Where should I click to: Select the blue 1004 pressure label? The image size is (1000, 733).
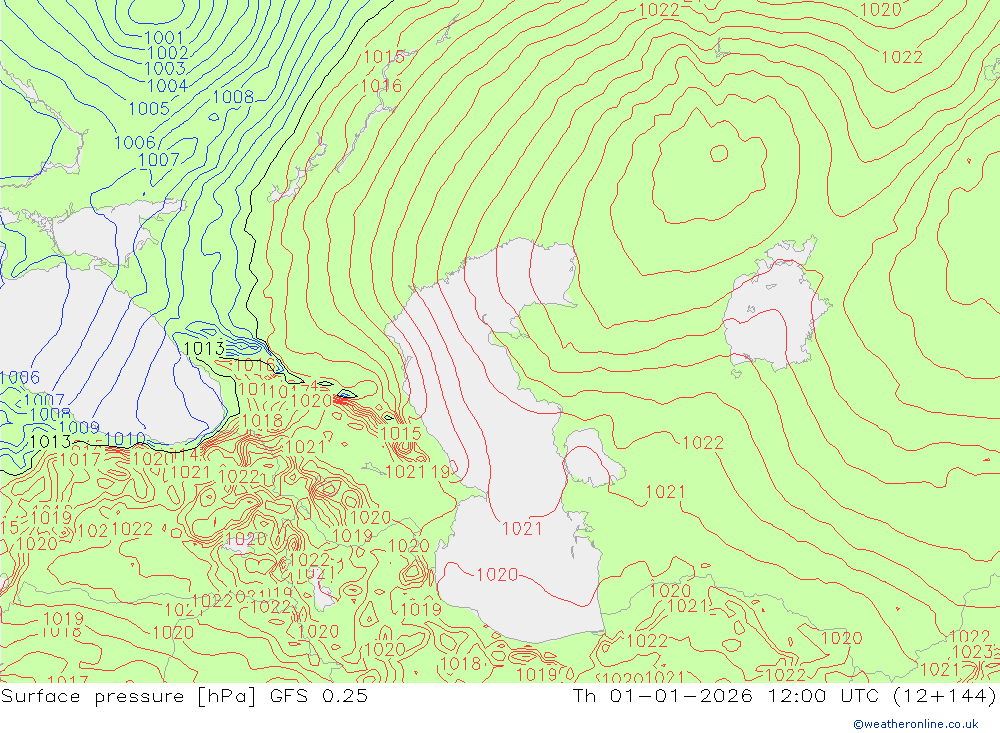pos(167,85)
